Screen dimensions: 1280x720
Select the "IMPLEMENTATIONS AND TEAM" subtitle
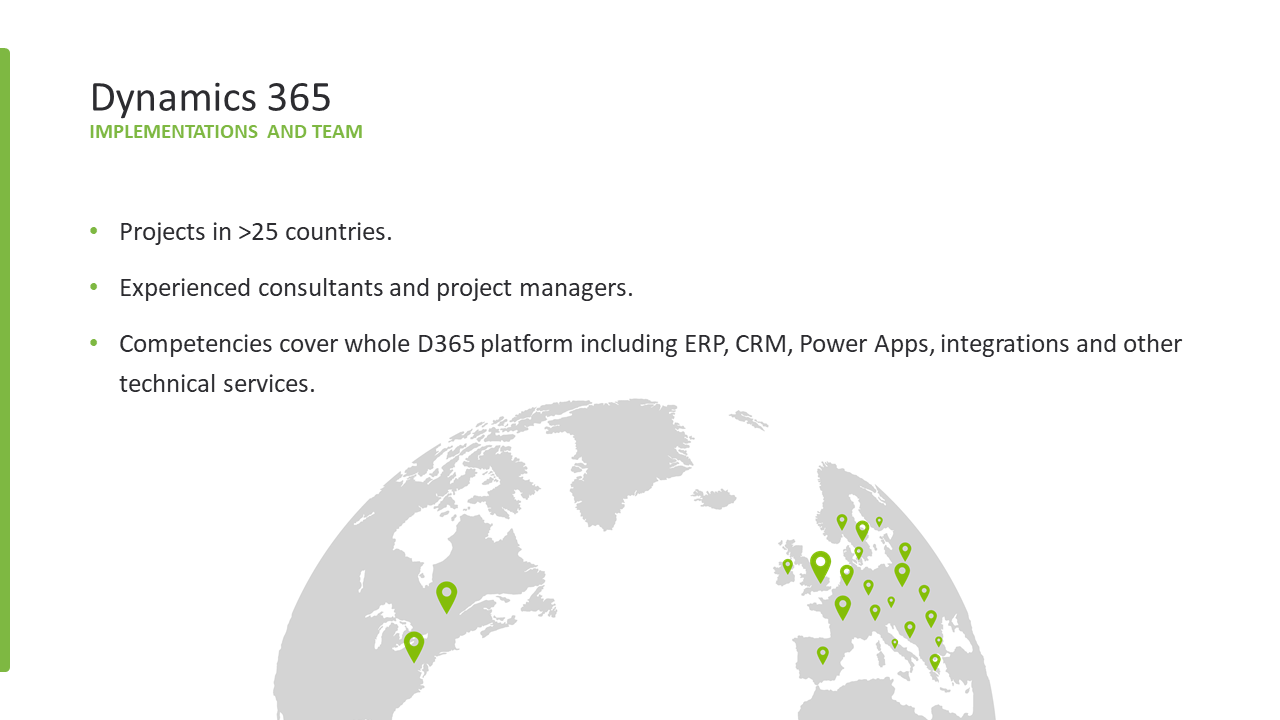point(226,132)
